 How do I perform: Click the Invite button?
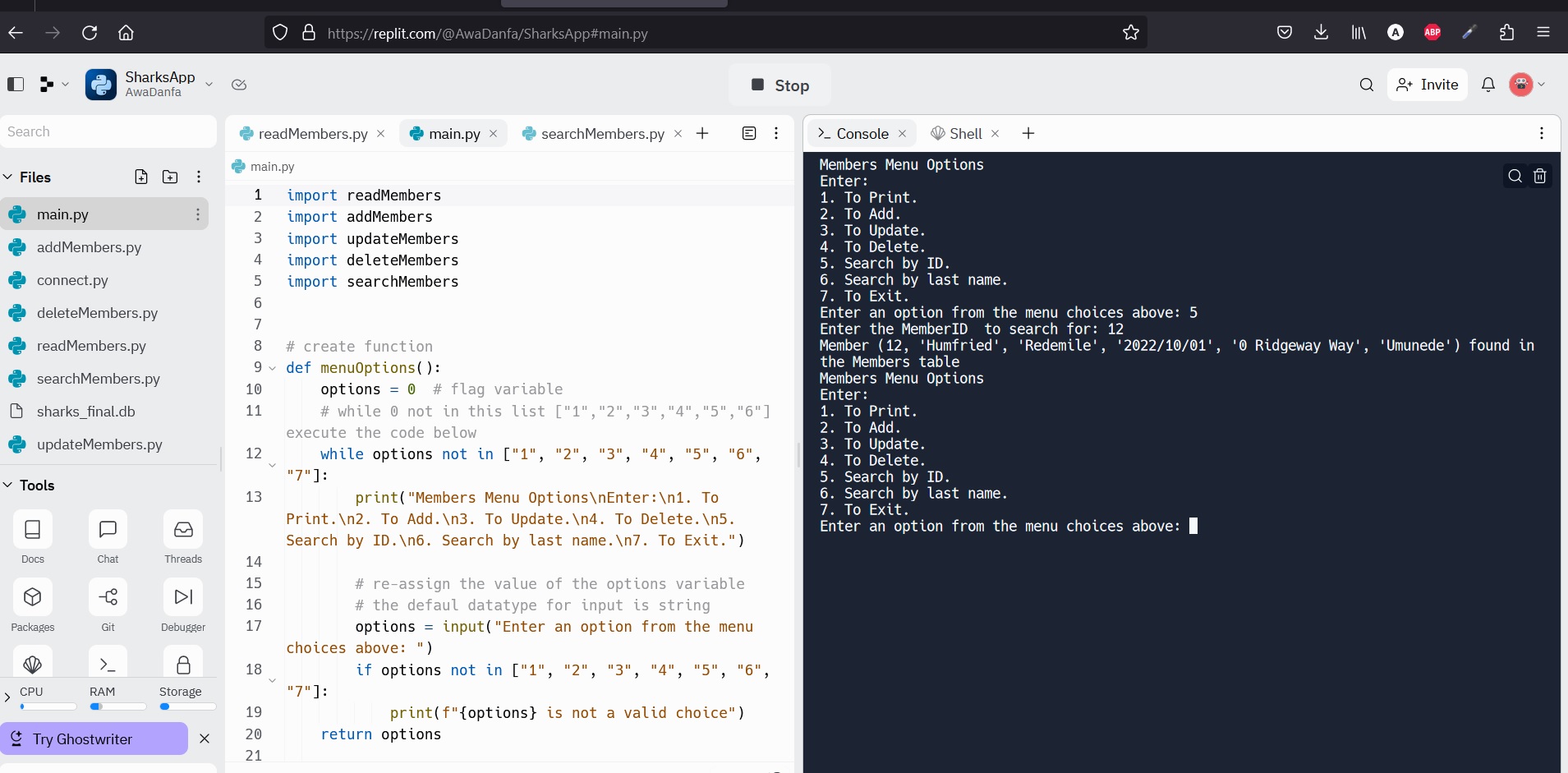1428,85
